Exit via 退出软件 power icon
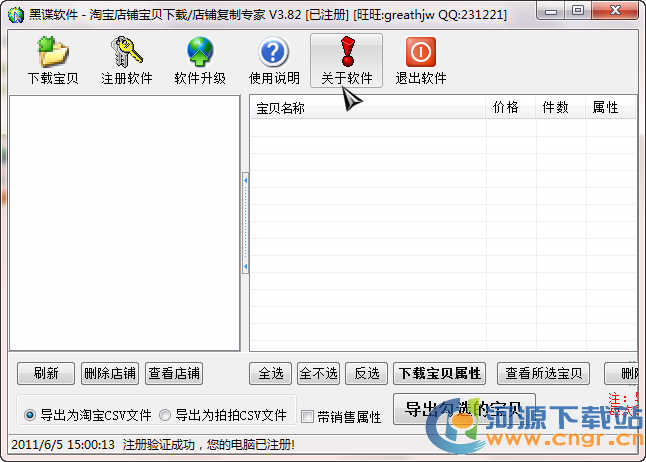 tap(421, 61)
